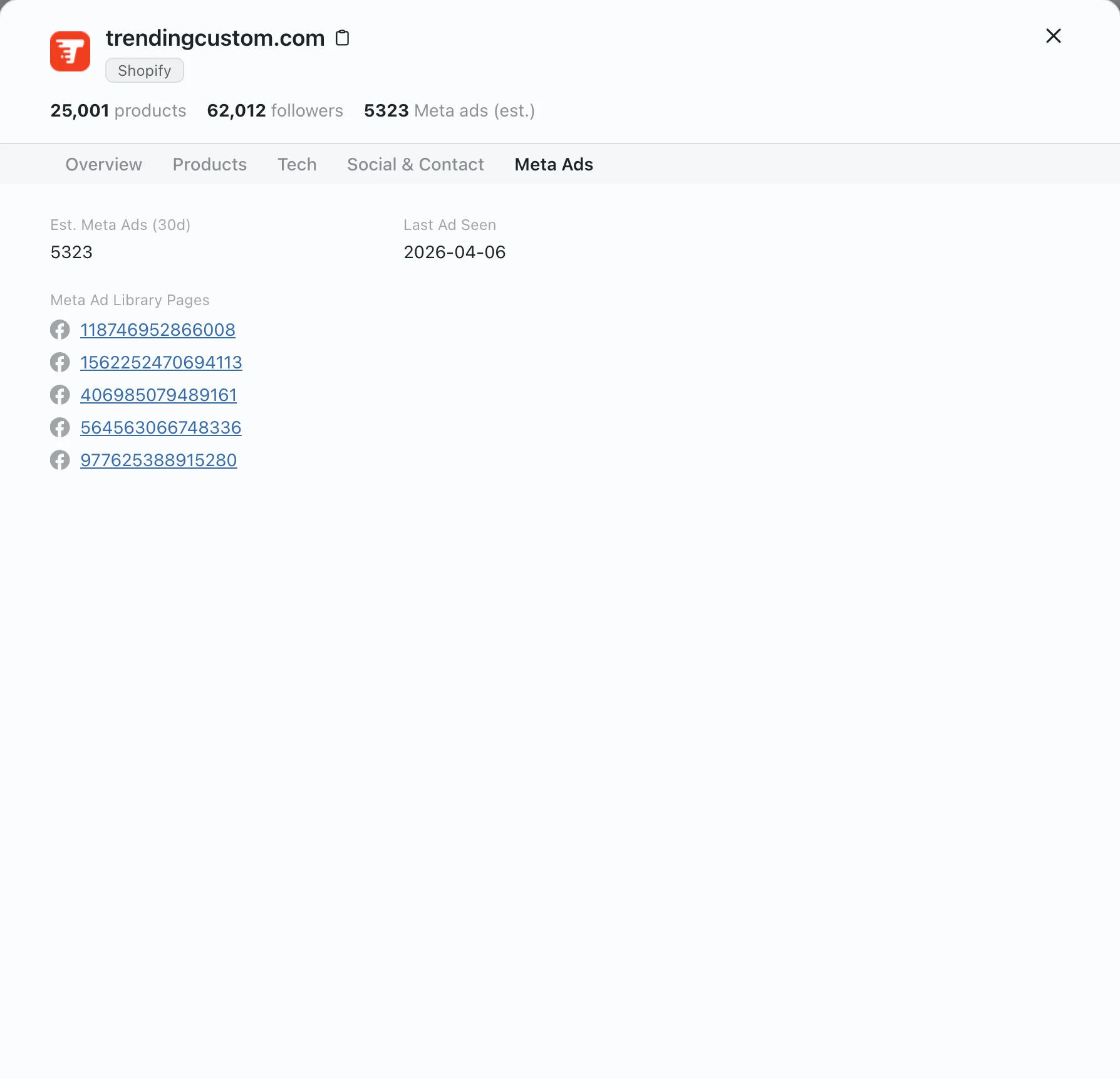The height and width of the screenshot is (1079, 1120).
Task: Click Facebook icon beside page 564563066748336
Action: pyautogui.click(x=60, y=427)
